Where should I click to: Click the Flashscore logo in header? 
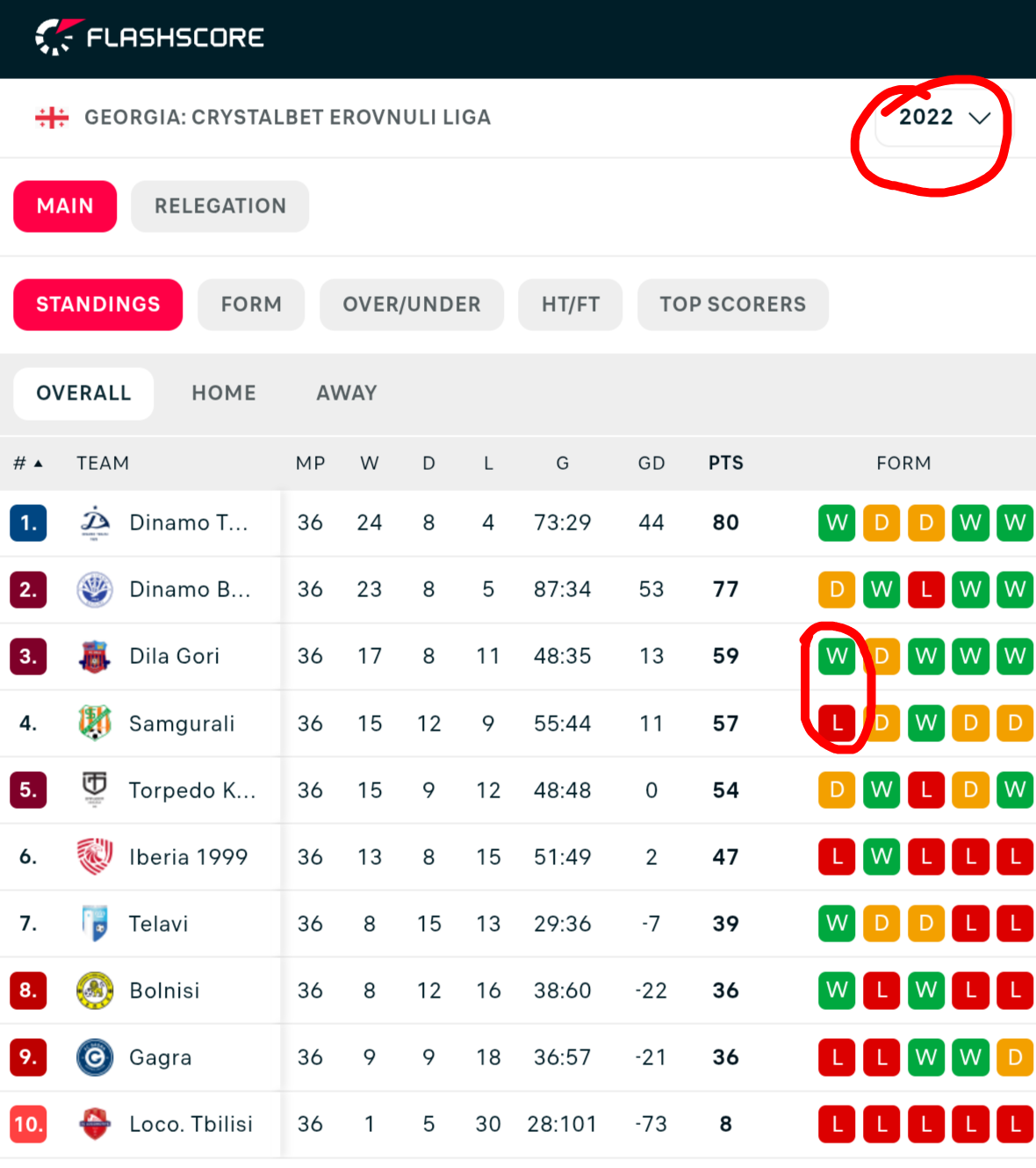(149, 38)
